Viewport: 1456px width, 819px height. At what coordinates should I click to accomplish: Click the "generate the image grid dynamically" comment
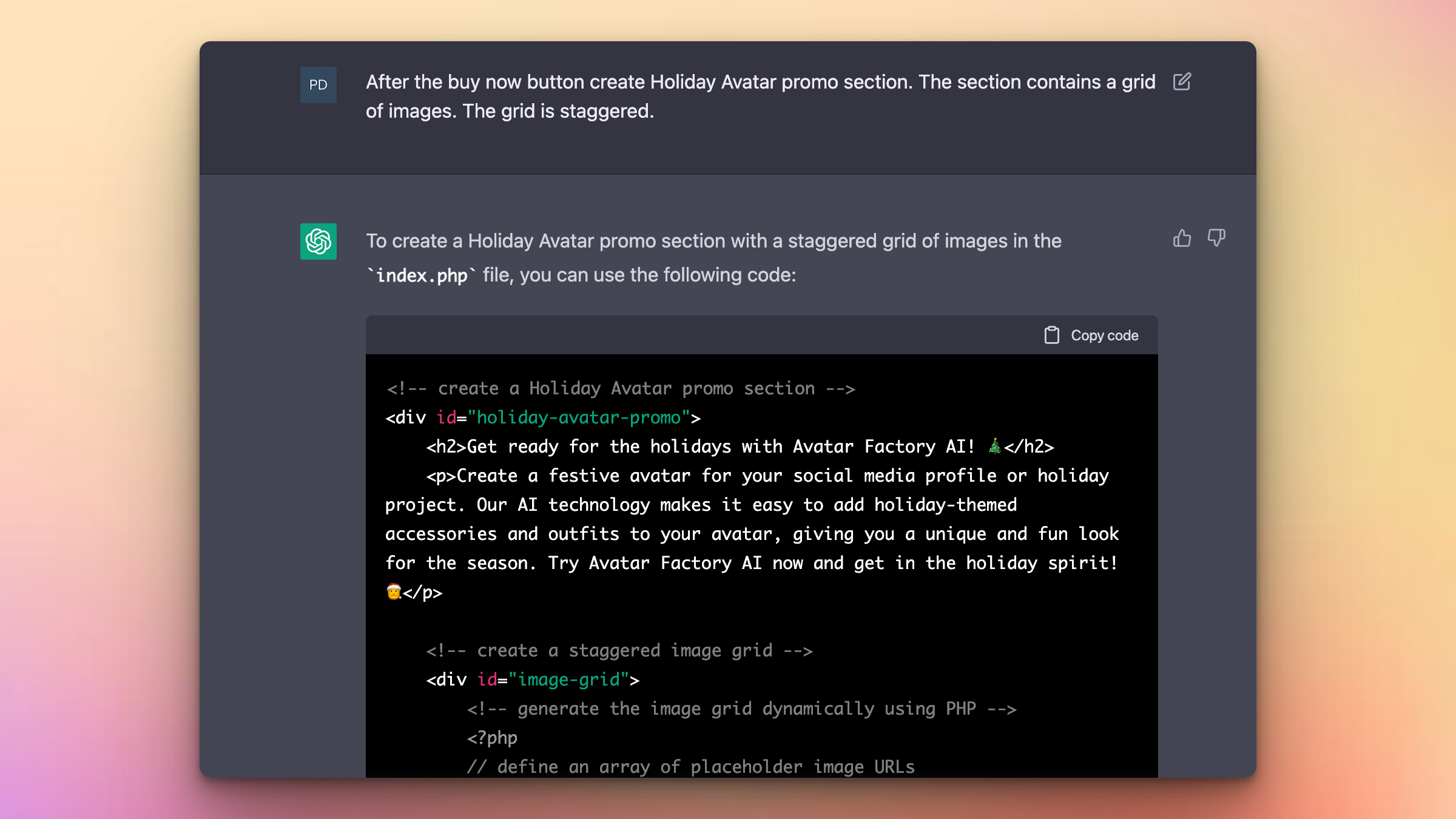[x=741, y=709]
